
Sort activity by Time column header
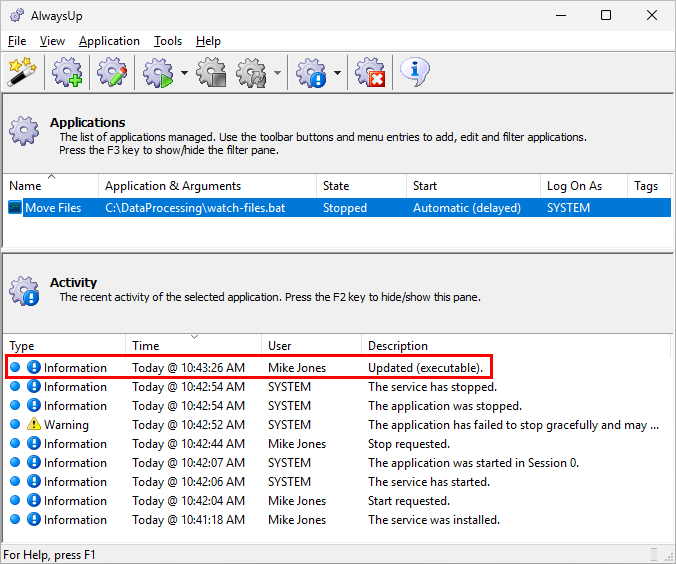coord(194,346)
